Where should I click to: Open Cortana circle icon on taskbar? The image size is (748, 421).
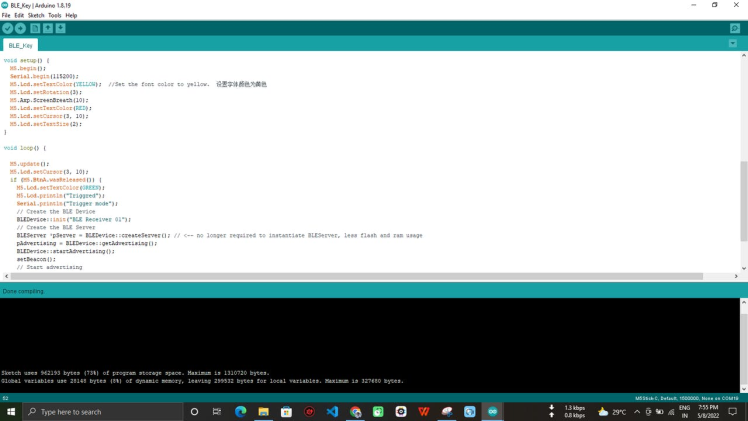pos(194,411)
